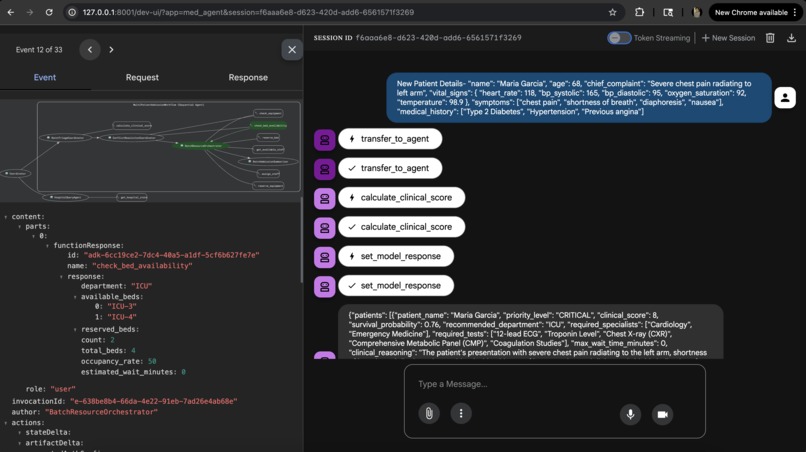The height and width of the screenshot is (452, 806).
Task: Switch to the Event tab
Action: pyautogui.click(x=45, y=77)
